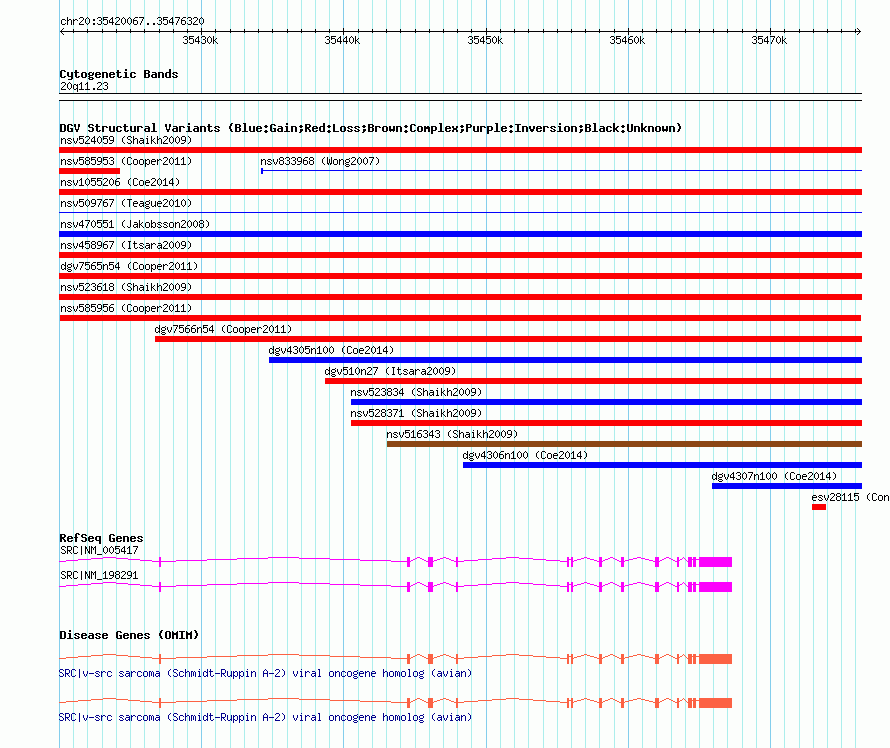This screenshot has height=748, width=890.
Task: Click the DGV Structural Variants track title
Action: coord(371,128)
